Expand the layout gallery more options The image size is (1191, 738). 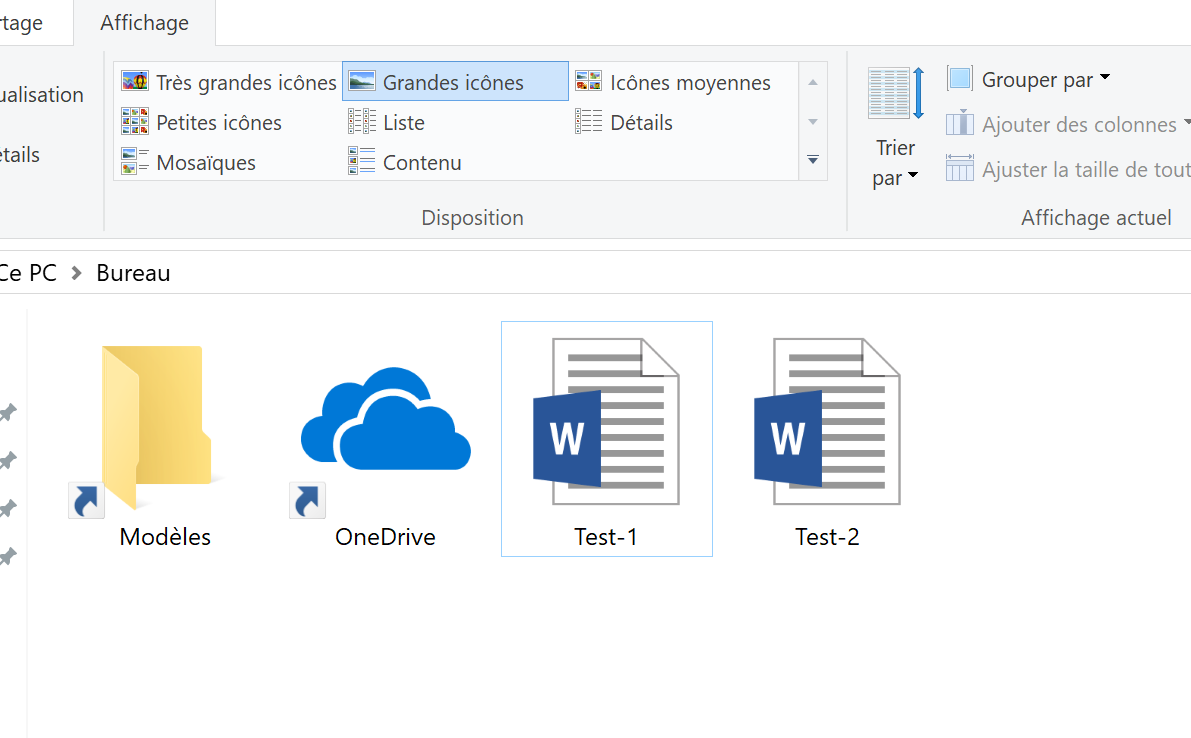pos(813,160)
